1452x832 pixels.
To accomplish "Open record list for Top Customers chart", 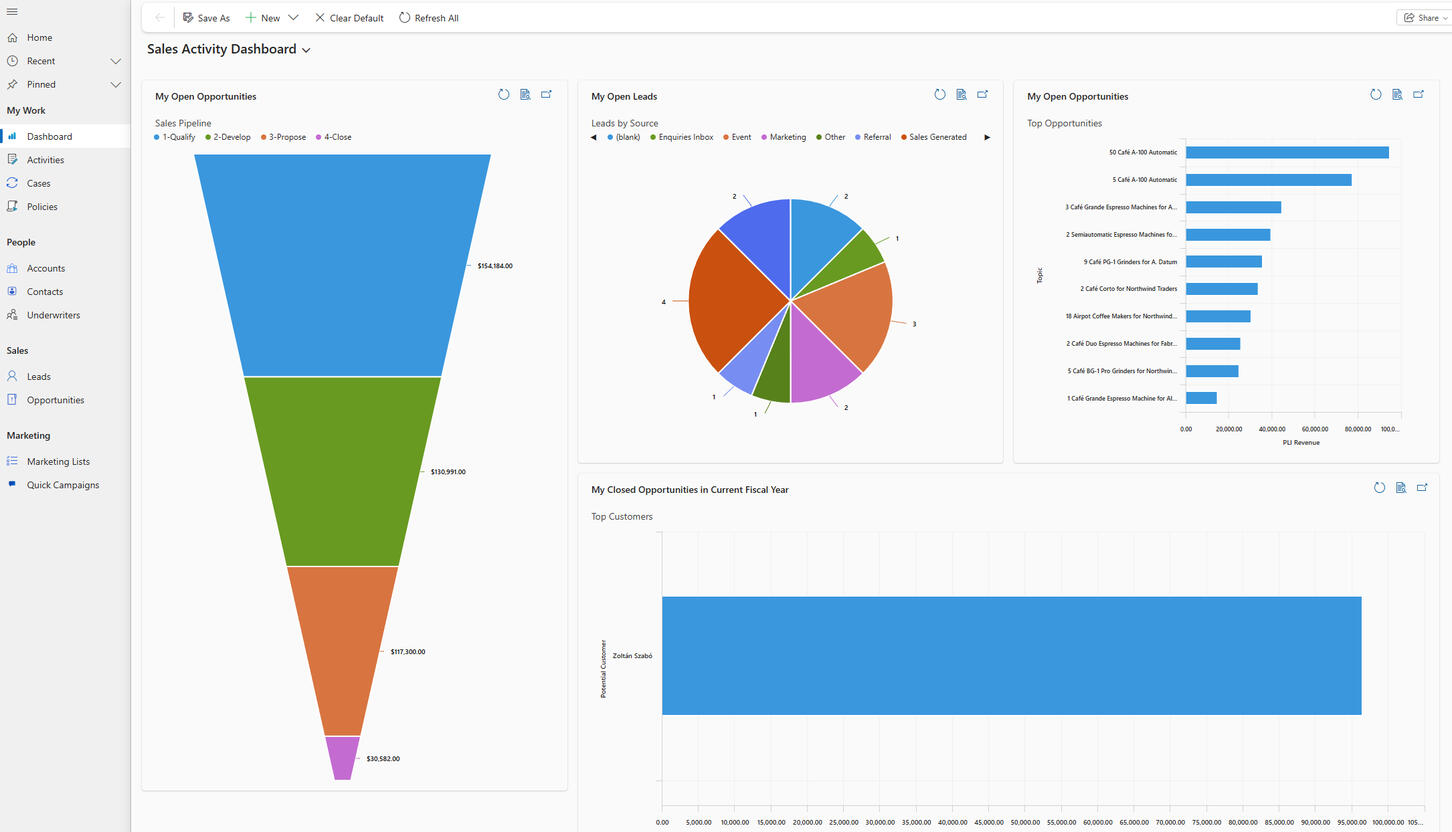I will pos(1400,488).
